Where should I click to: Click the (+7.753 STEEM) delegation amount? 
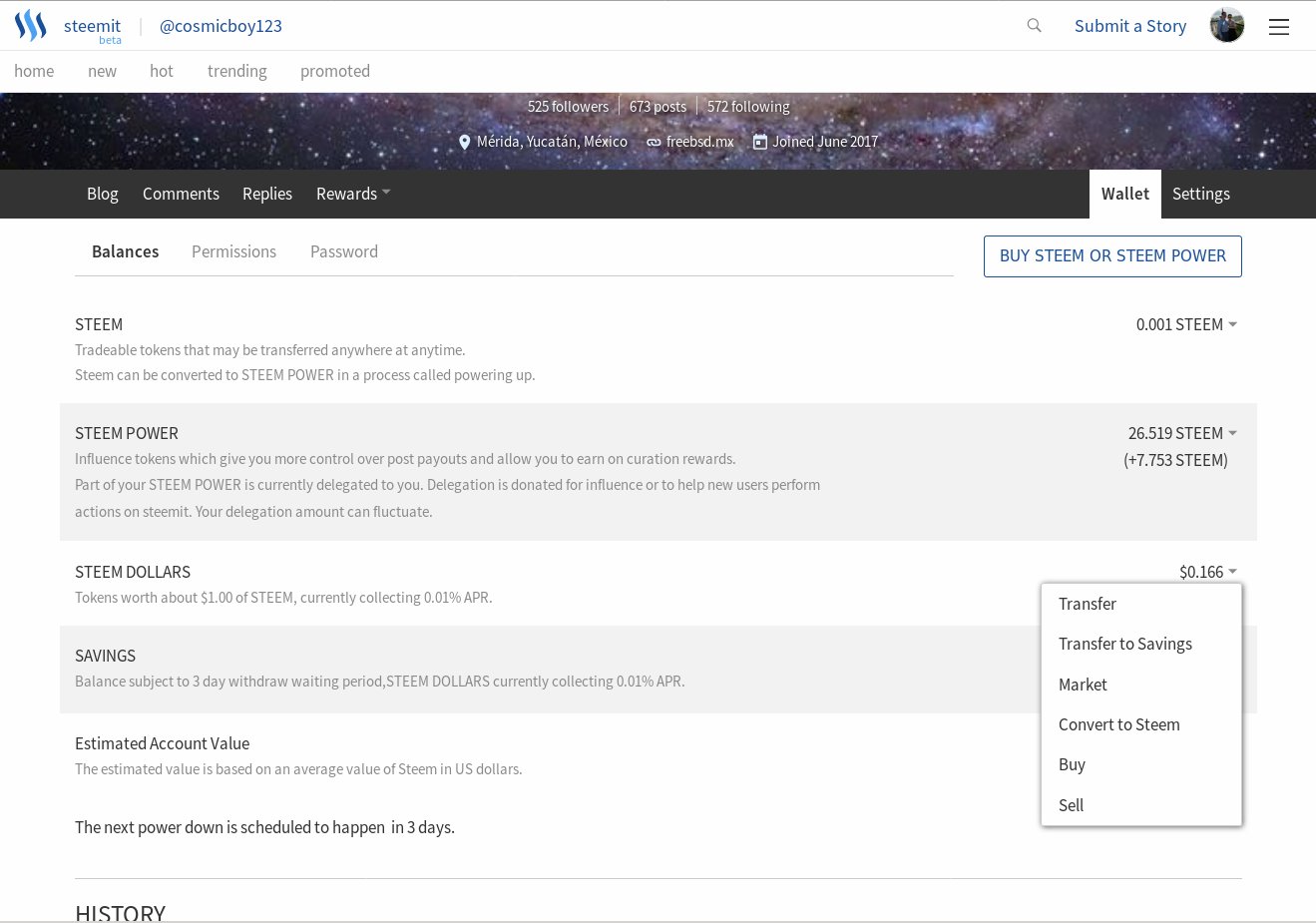1175,460
